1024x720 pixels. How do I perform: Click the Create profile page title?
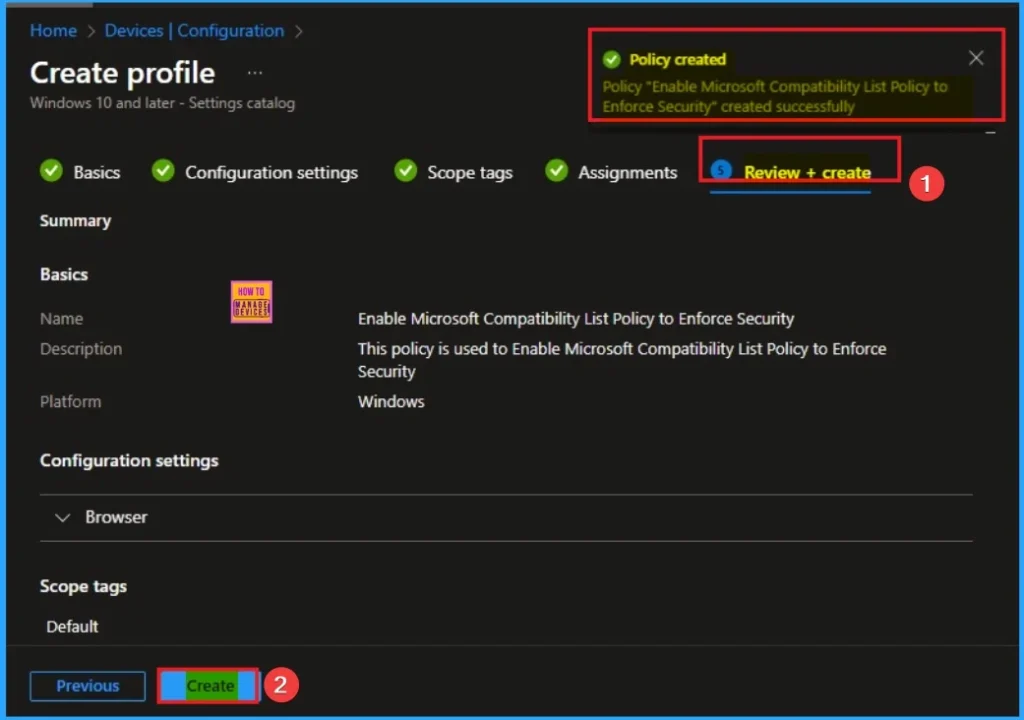[122, 73]
